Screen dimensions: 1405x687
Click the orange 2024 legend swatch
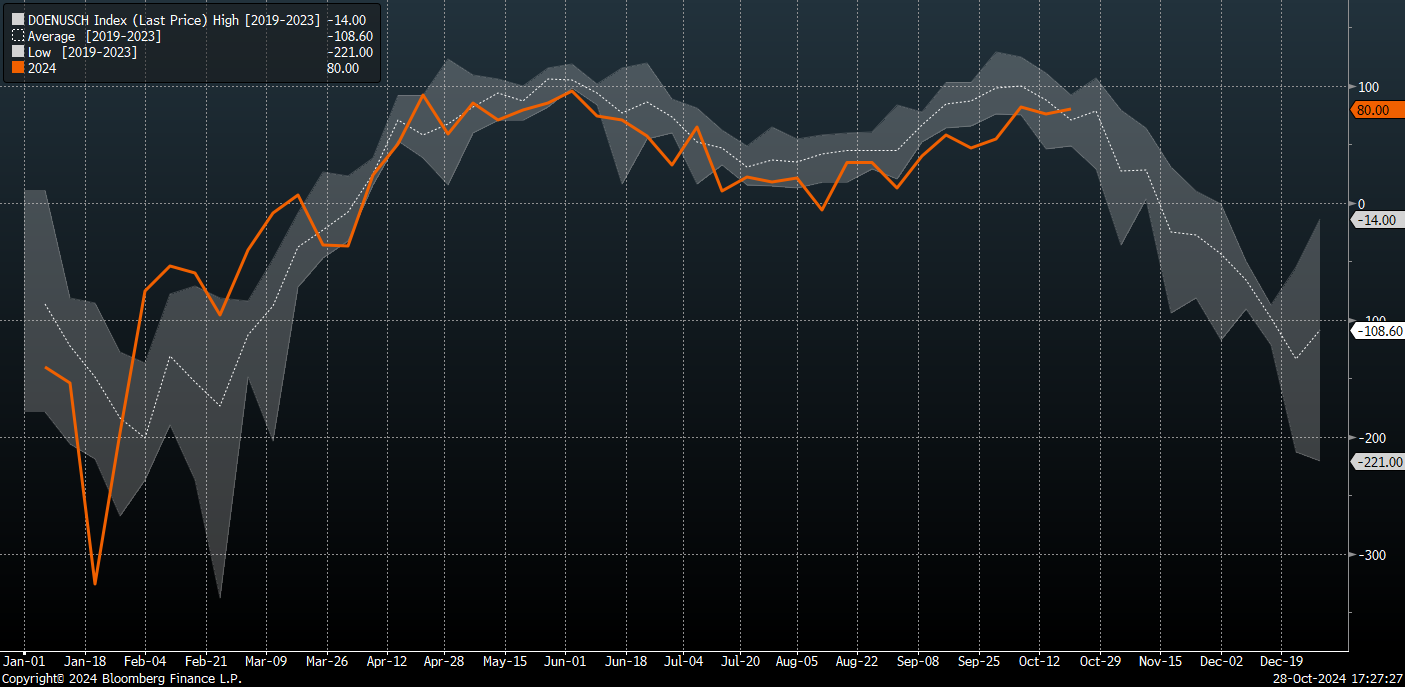click(17, 69)
